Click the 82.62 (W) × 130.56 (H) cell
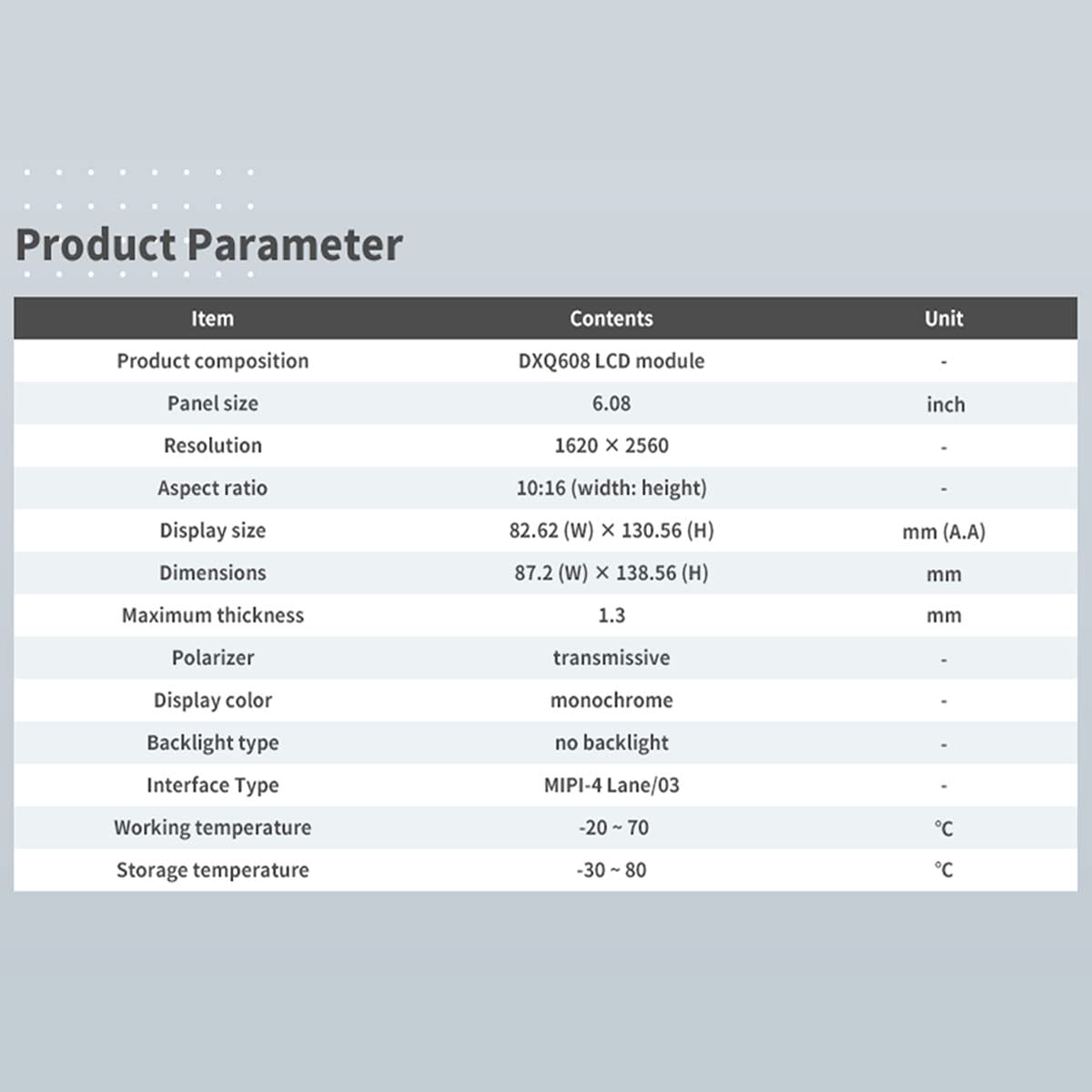This screenshot has width=1092, height=1092. point(612,531)
